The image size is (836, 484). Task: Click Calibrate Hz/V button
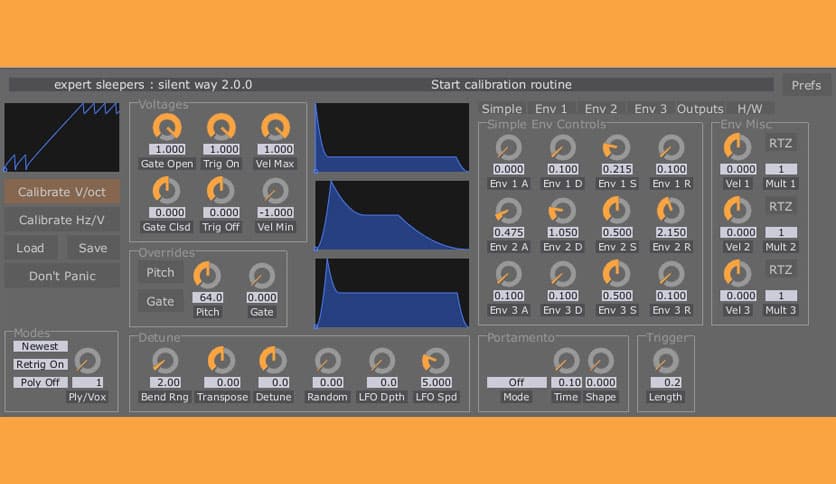(x=62, y=220)
